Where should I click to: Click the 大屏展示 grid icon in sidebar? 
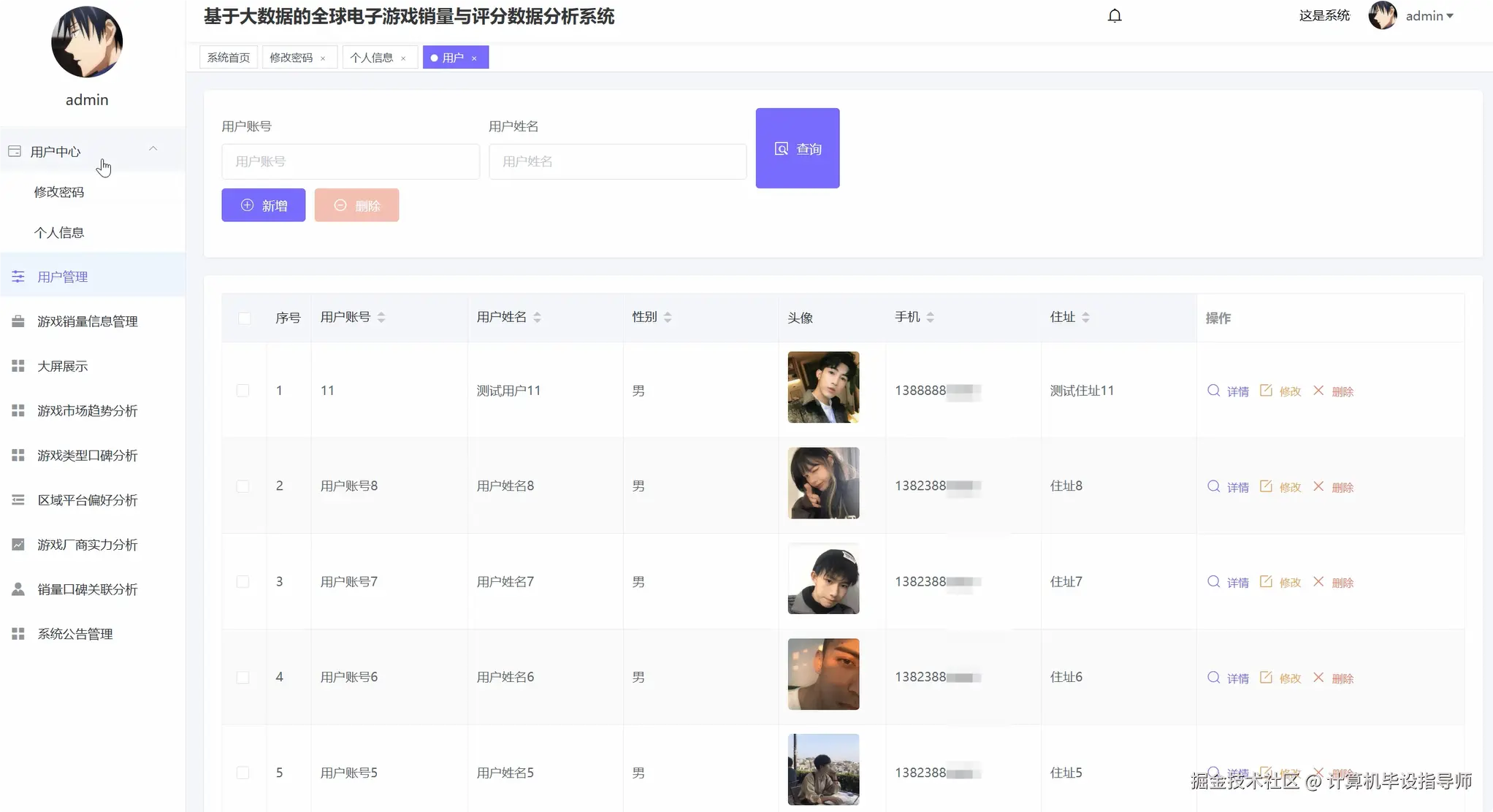point(18,366)
